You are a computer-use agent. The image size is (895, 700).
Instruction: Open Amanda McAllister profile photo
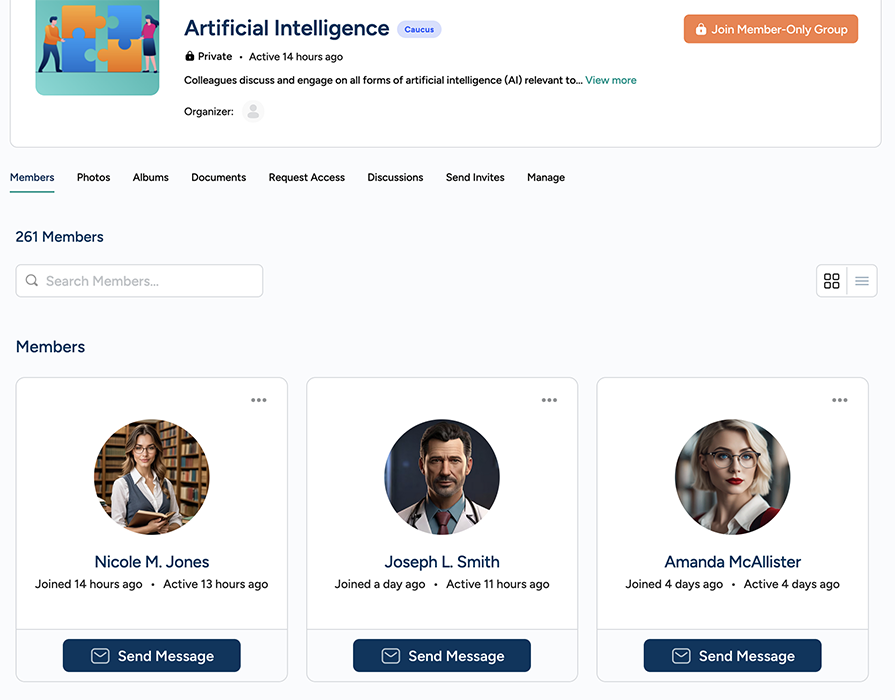[733, 476]
